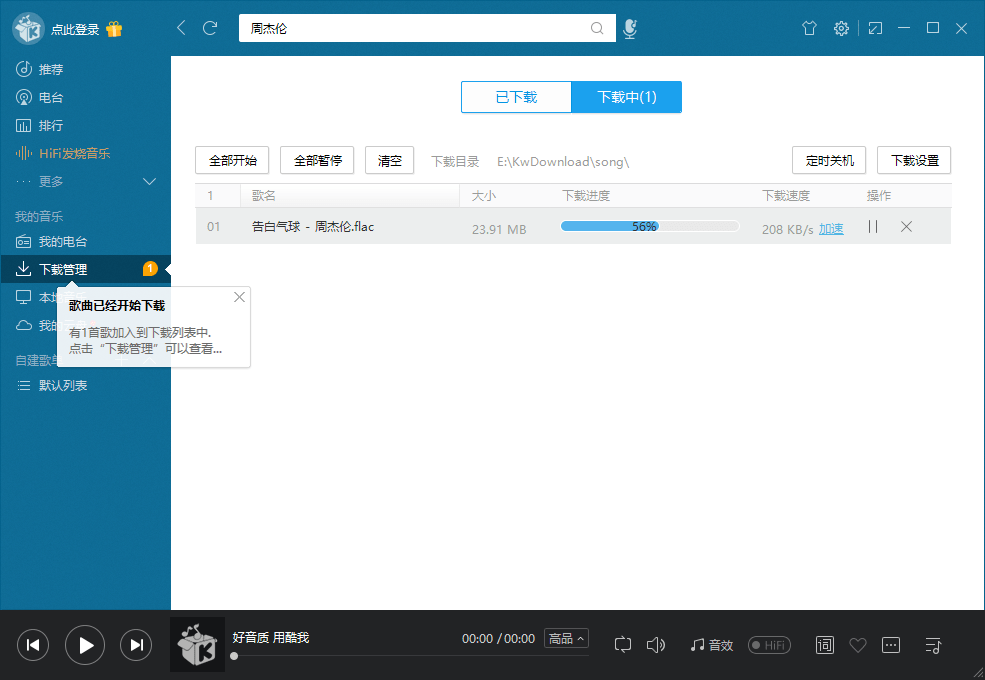
Task: Pause the 告白气球 download
Action: (x=873, y=227)
